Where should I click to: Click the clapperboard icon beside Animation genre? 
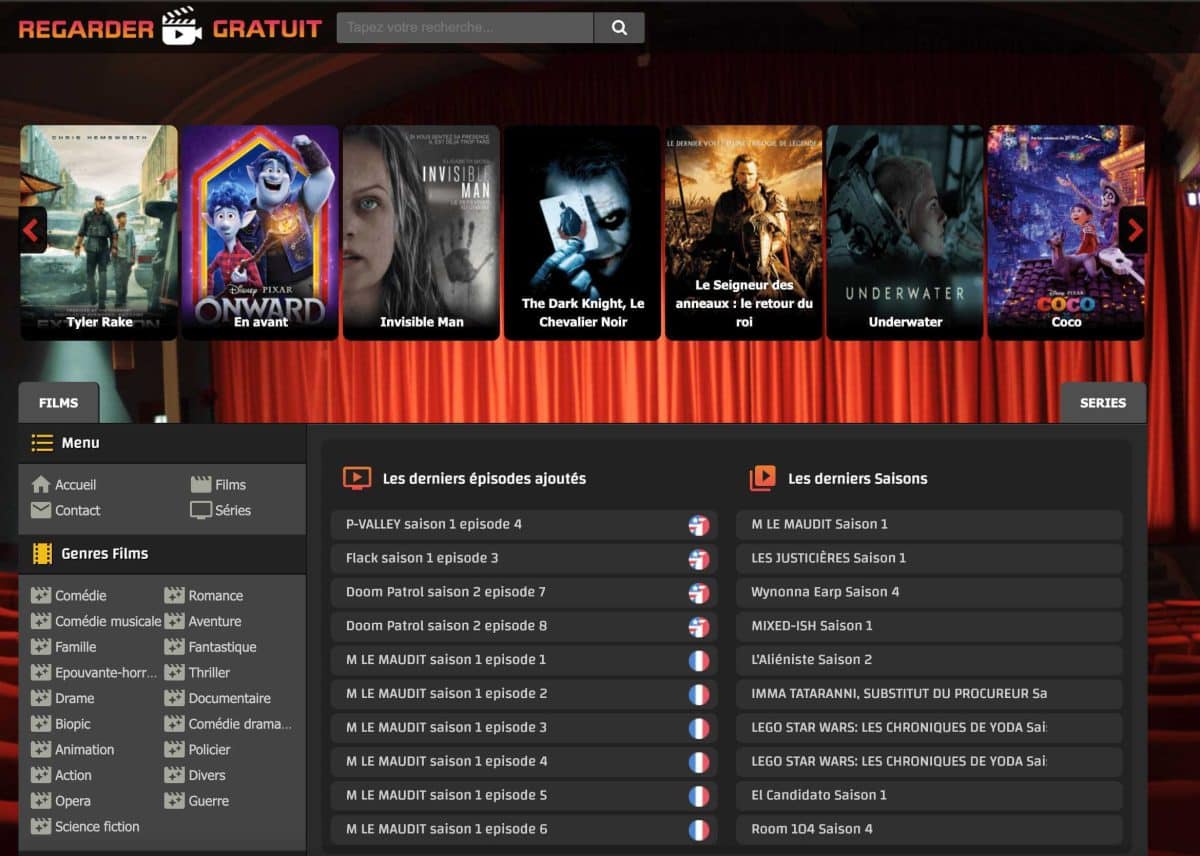pos(41,749)
